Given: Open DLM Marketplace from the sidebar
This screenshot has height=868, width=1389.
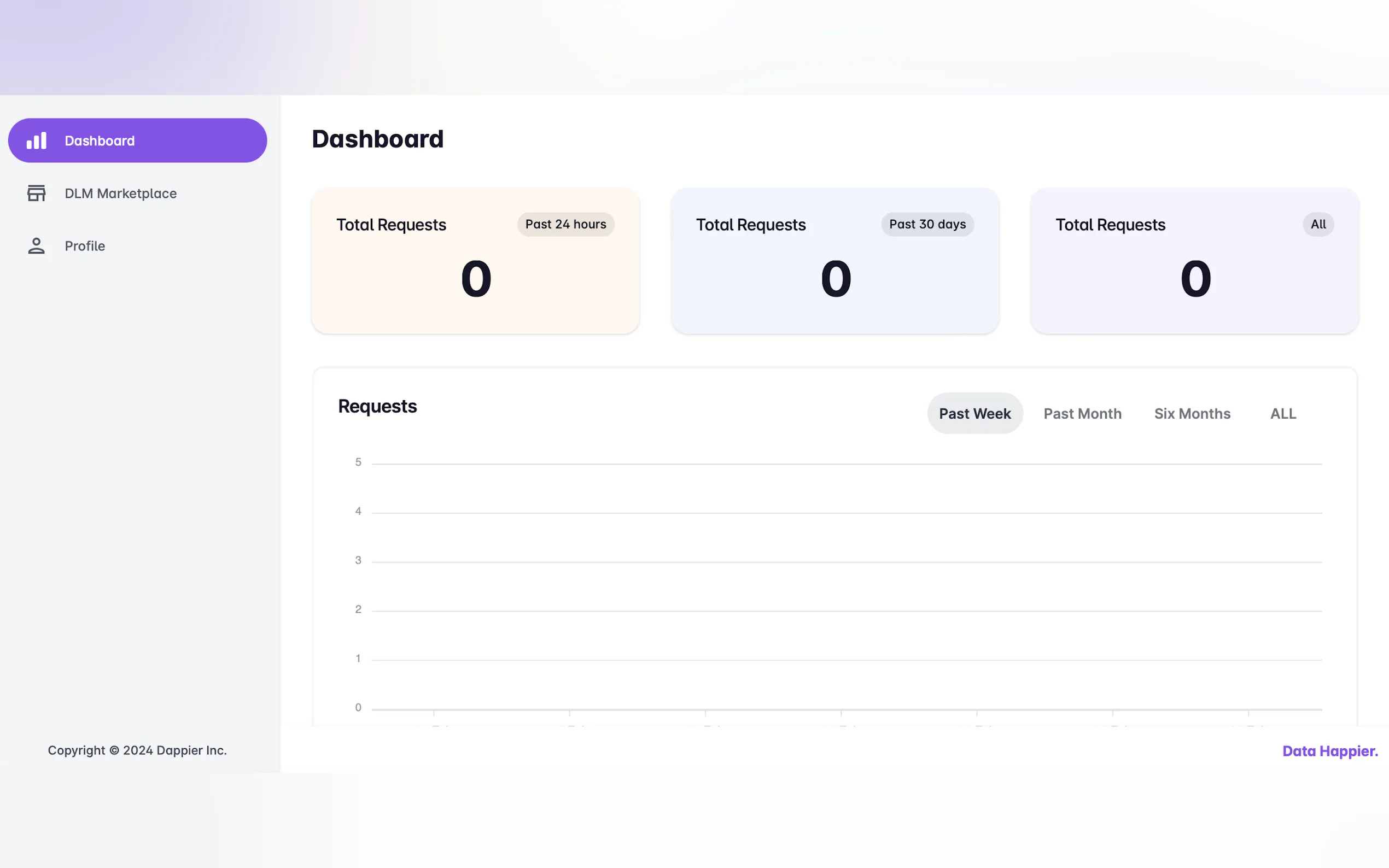Looking at the screenshot, I should tap(121, 193).
